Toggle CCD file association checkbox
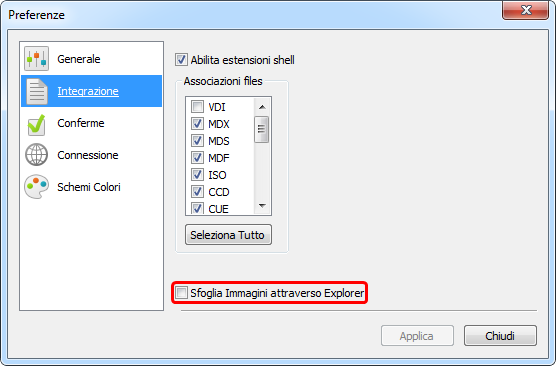Image resolution: width=556 pixels, height=366 pixels. 197,192
